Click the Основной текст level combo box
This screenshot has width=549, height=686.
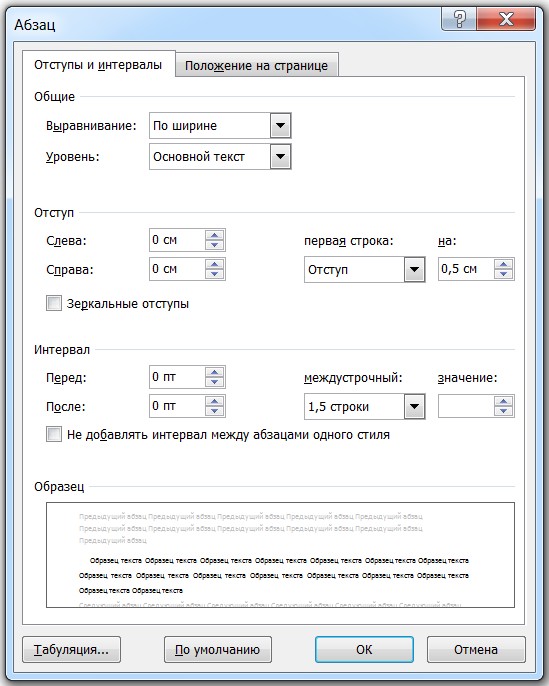click(220, 157)
